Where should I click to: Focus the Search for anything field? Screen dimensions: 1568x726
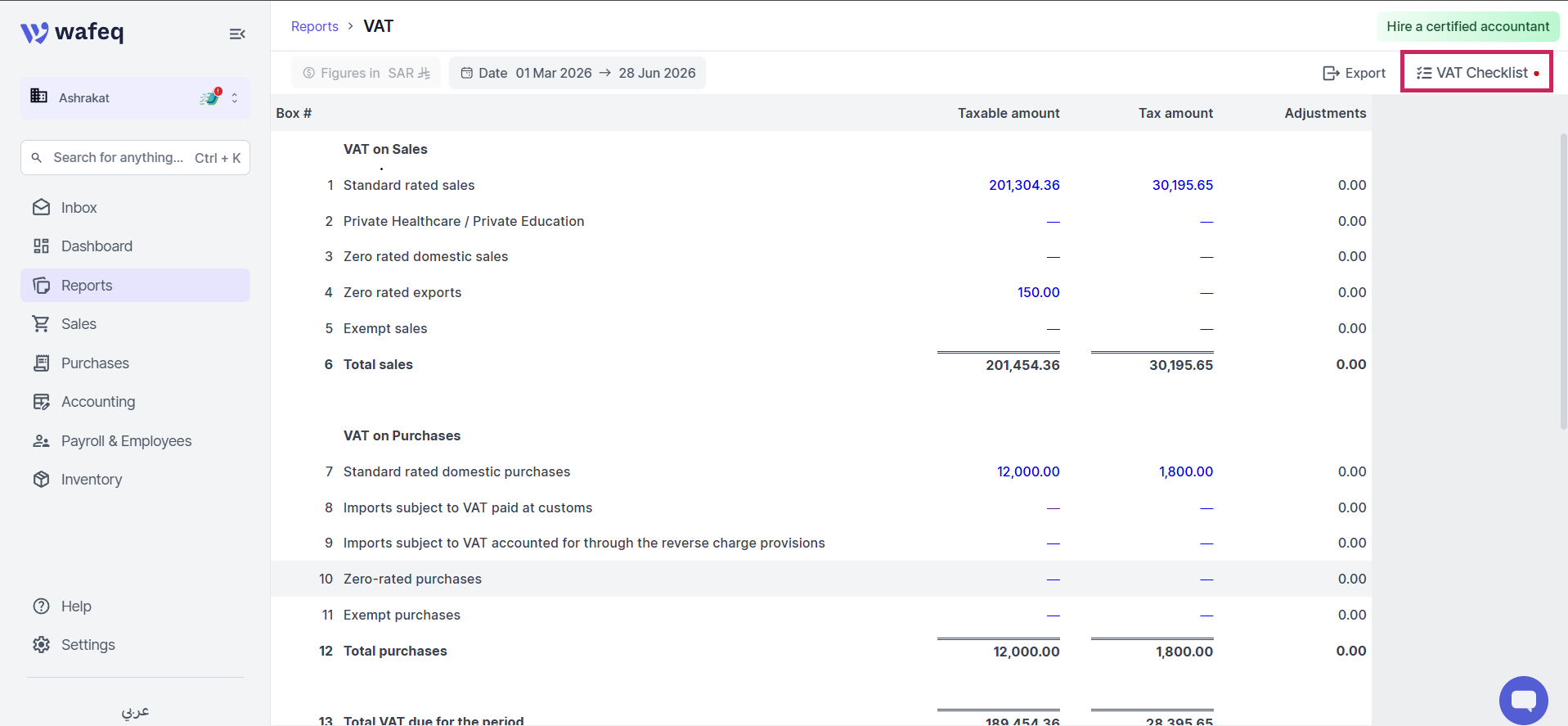click(x=136, y=157)
